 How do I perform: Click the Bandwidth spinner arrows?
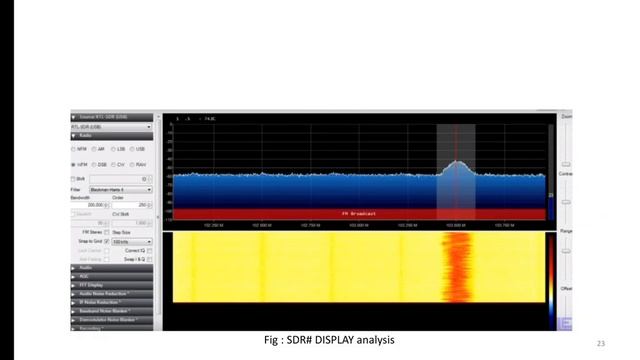107,205
